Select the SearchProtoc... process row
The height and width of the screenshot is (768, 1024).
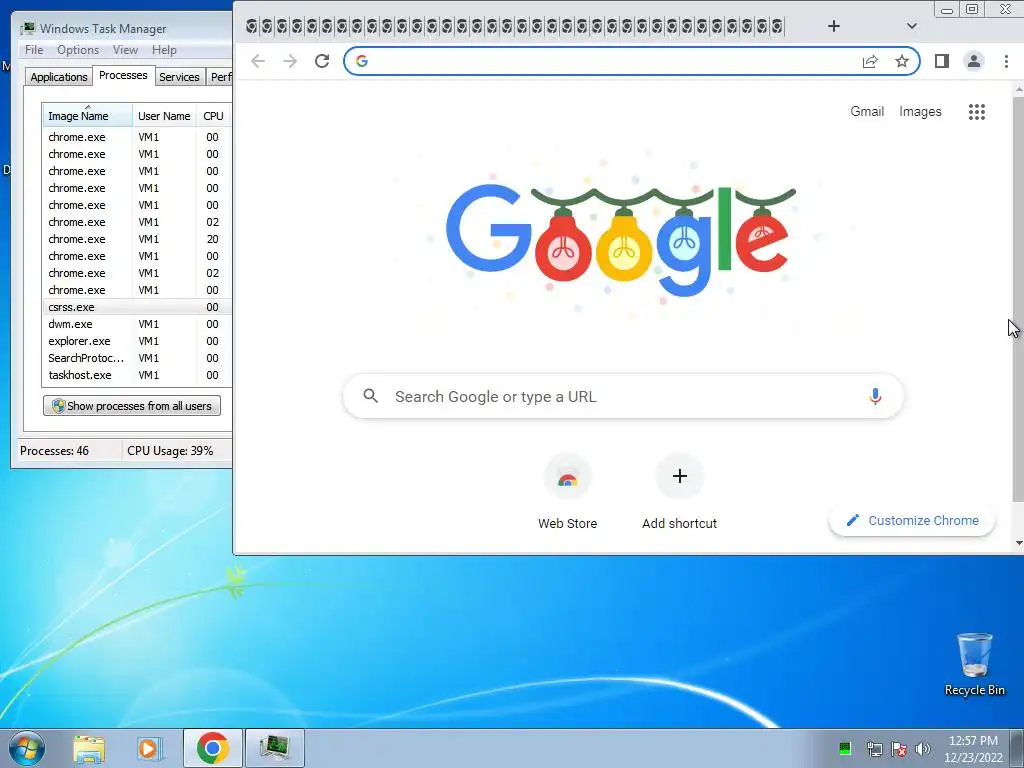pyautogui.click(x=137, y=358)
